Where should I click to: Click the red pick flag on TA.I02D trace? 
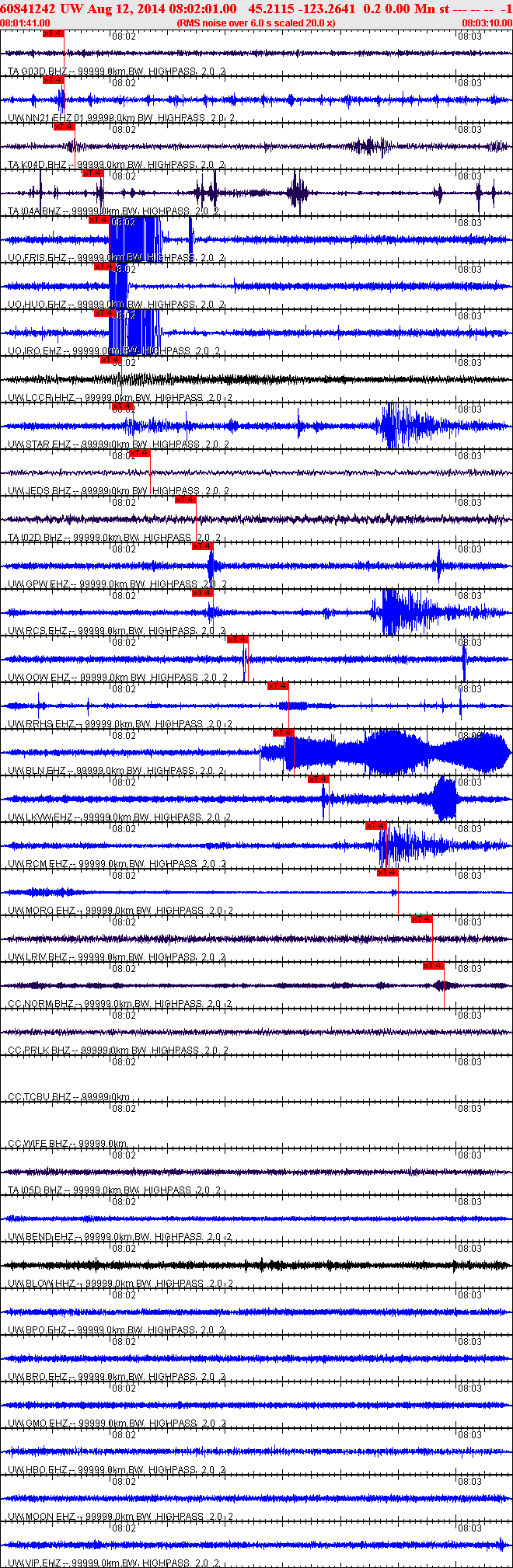click(x=185, y=500)
